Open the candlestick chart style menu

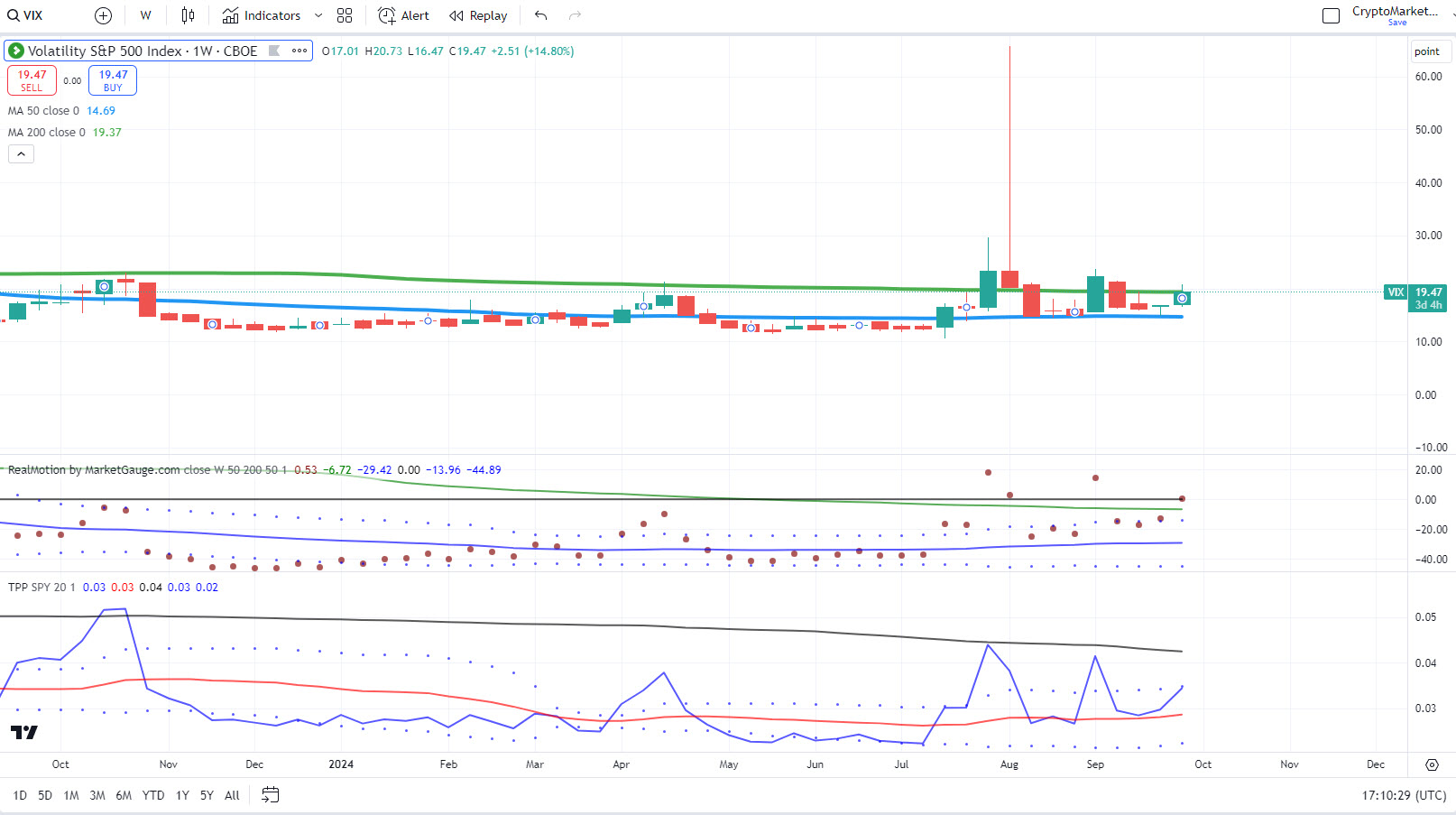(x=188, y=15)
